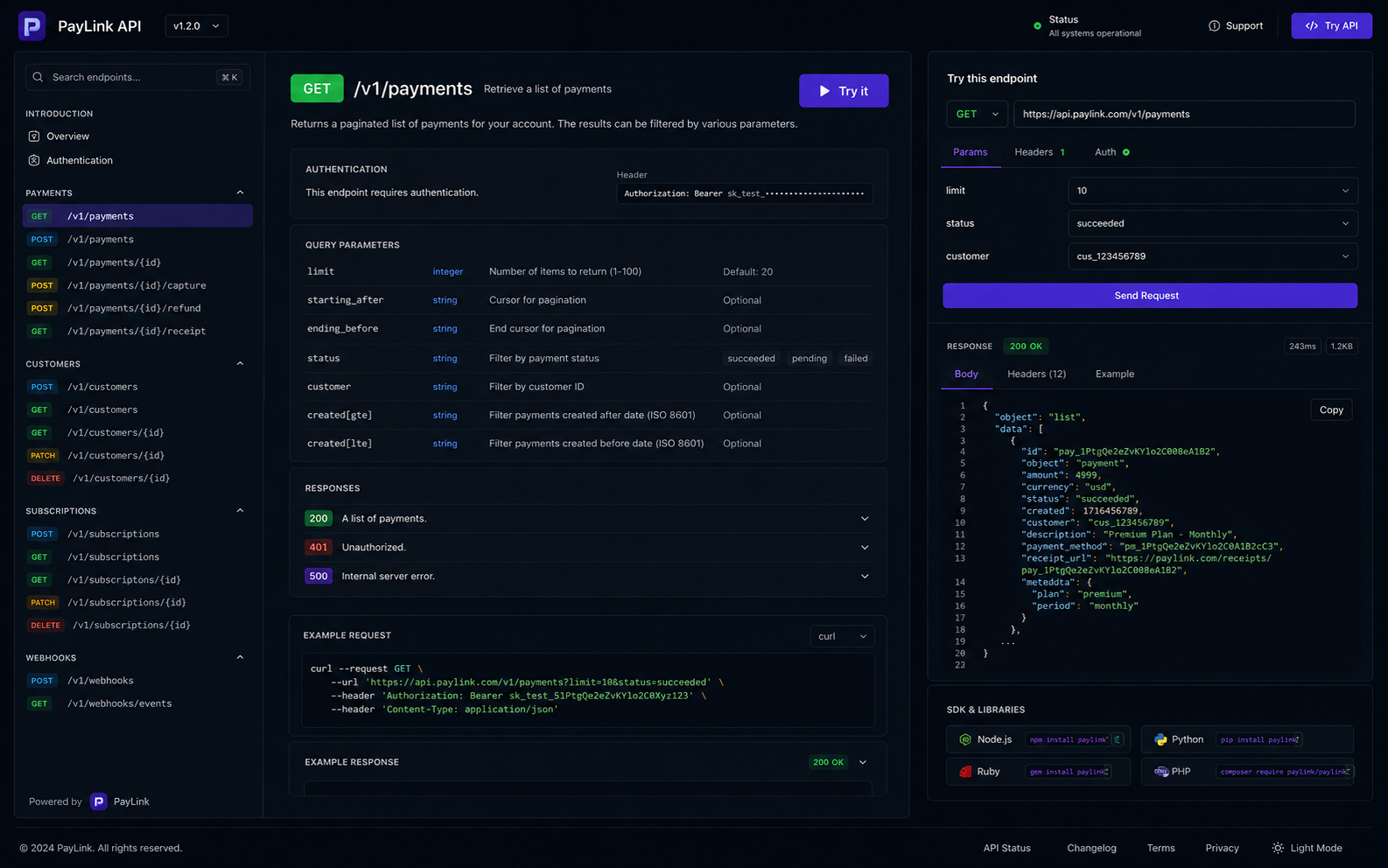
Task: Click the Try it button
Action: click(844, 91)
